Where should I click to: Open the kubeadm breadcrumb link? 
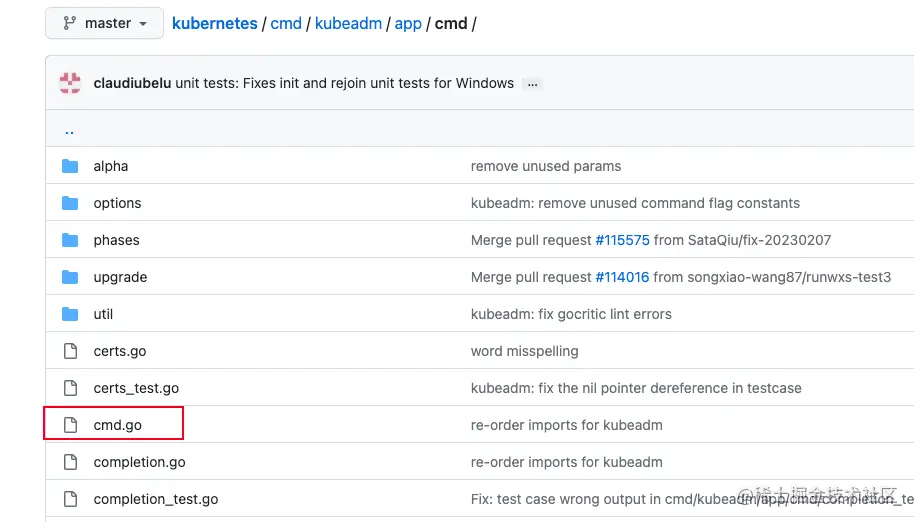click(348, 23)
